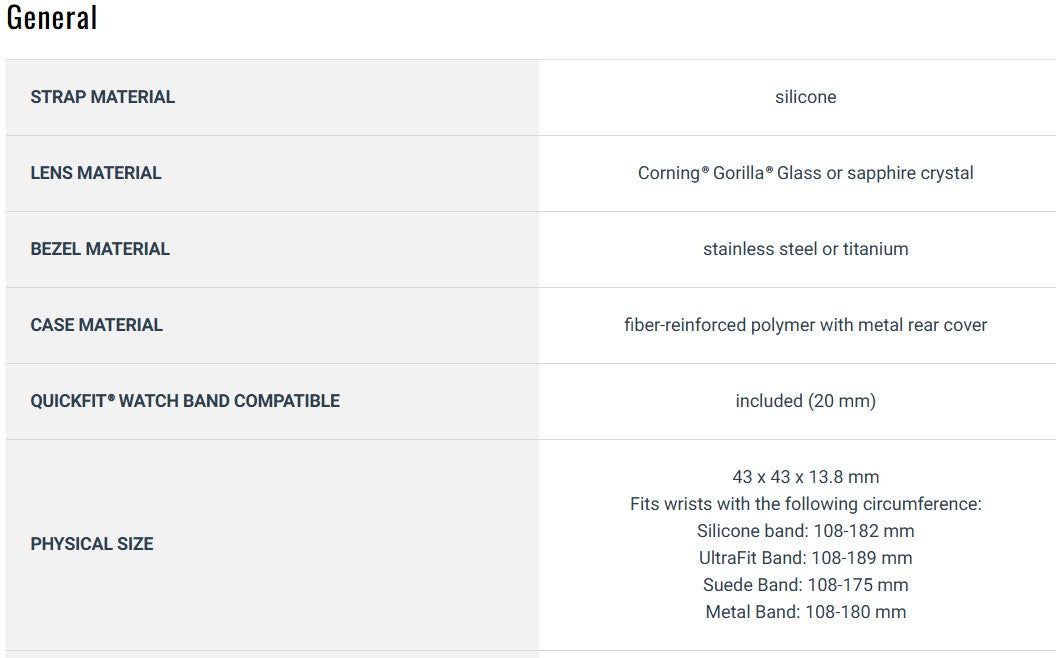Click the included (20 mm) value
1056x658 pixels.
pos(805,401)
